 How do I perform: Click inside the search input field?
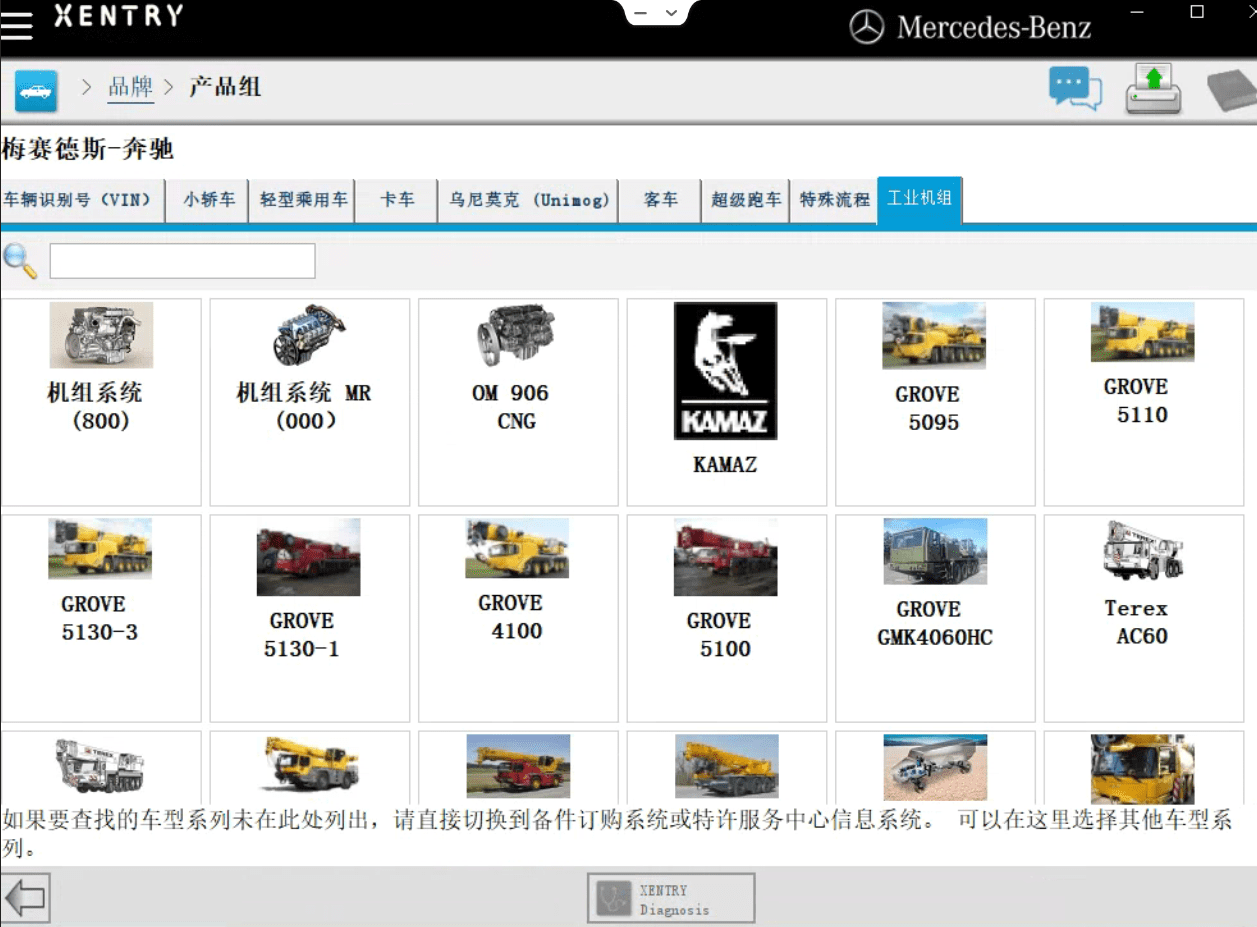(182, 259)
